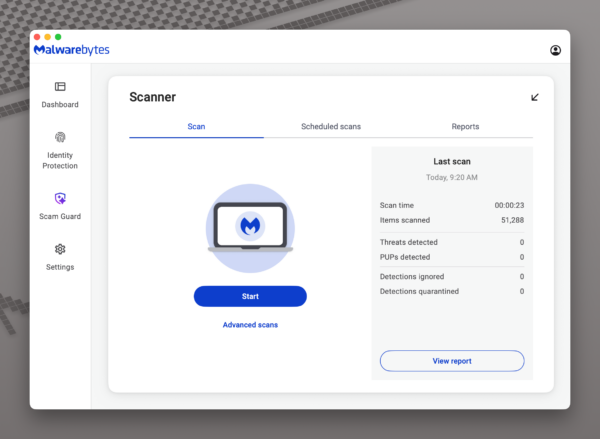Open Scam Guard shield icon
600x439 pixels.
pyautogui.click(x=60, y=198)
